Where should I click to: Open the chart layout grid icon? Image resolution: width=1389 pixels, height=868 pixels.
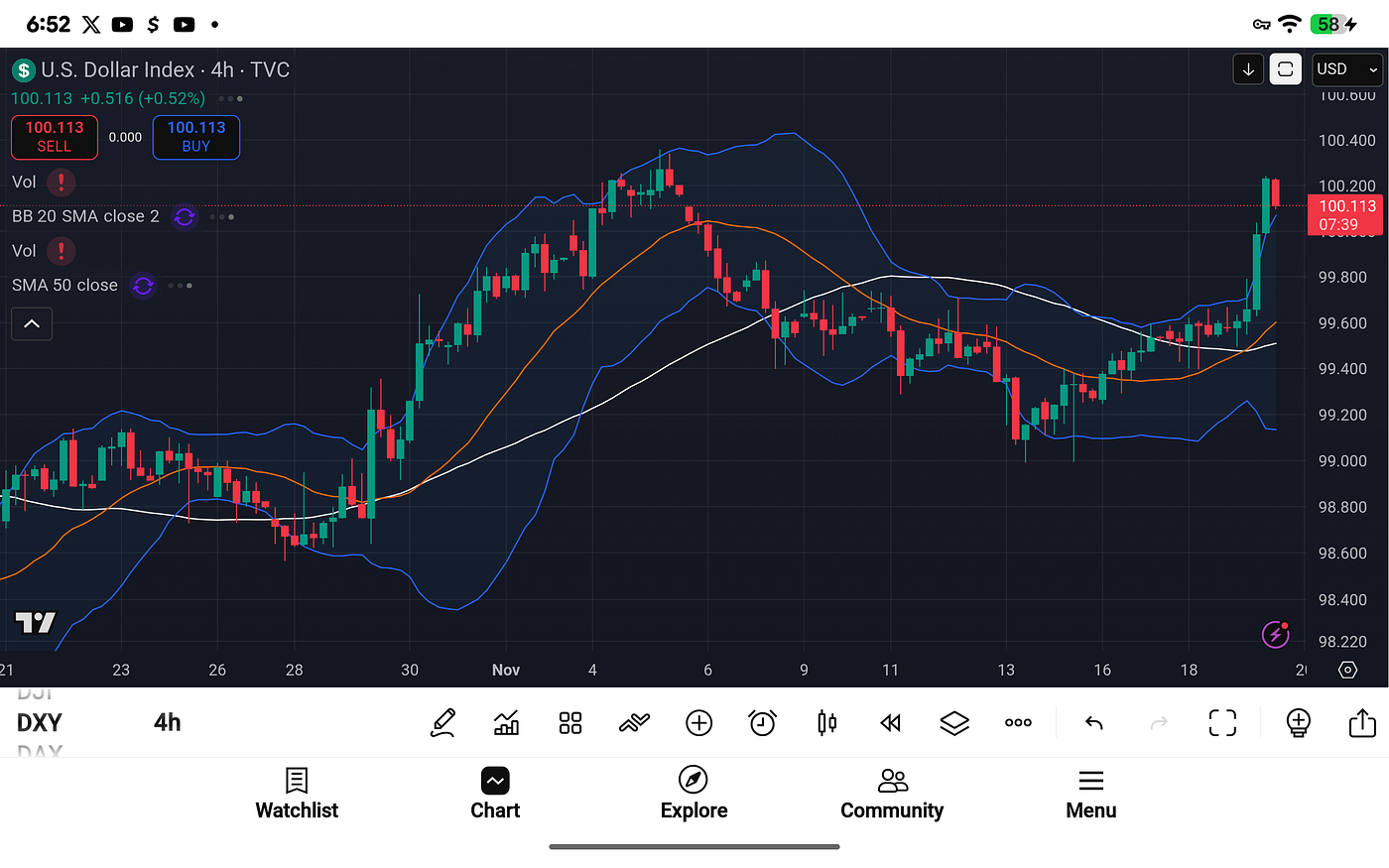coord(570,723)
